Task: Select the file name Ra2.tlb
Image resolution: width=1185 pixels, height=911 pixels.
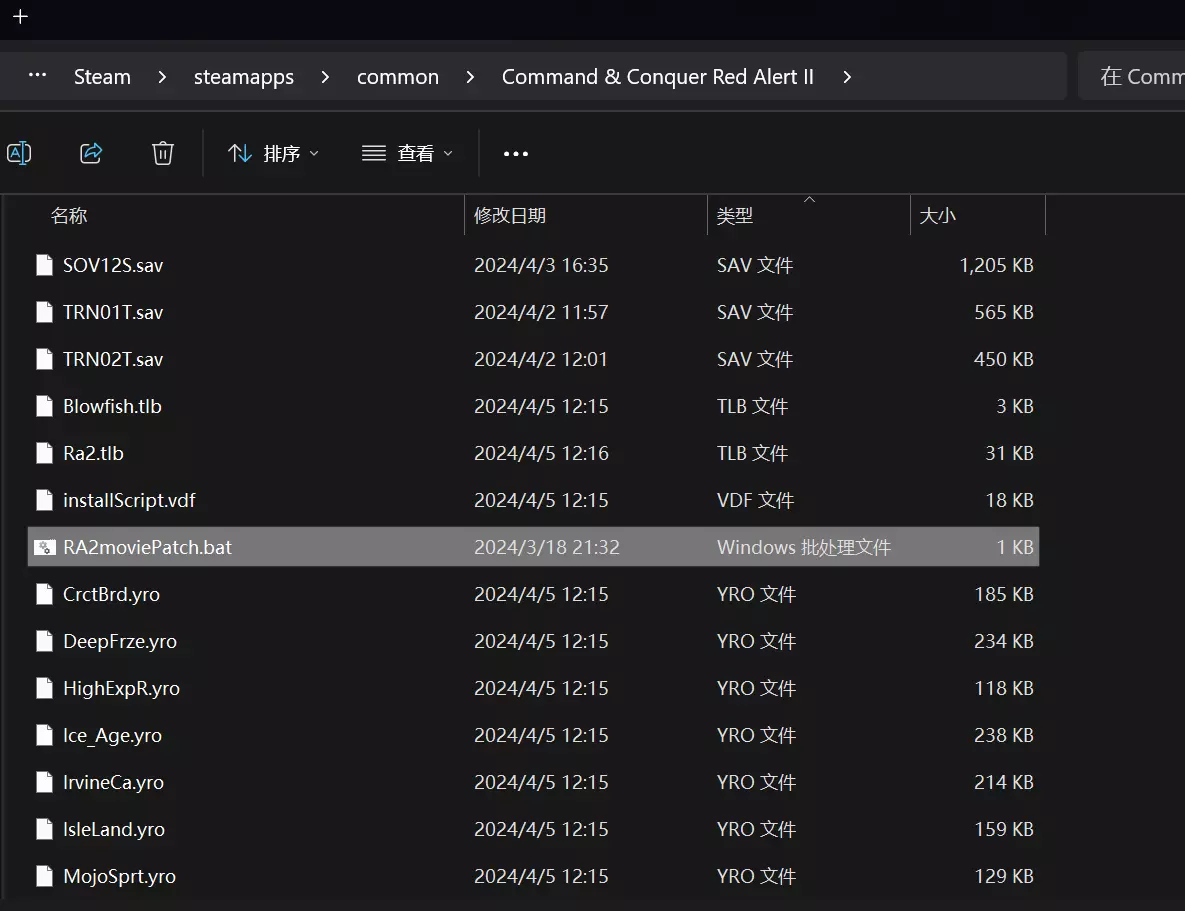Action: pyautogui.click(x=93, y=453)
